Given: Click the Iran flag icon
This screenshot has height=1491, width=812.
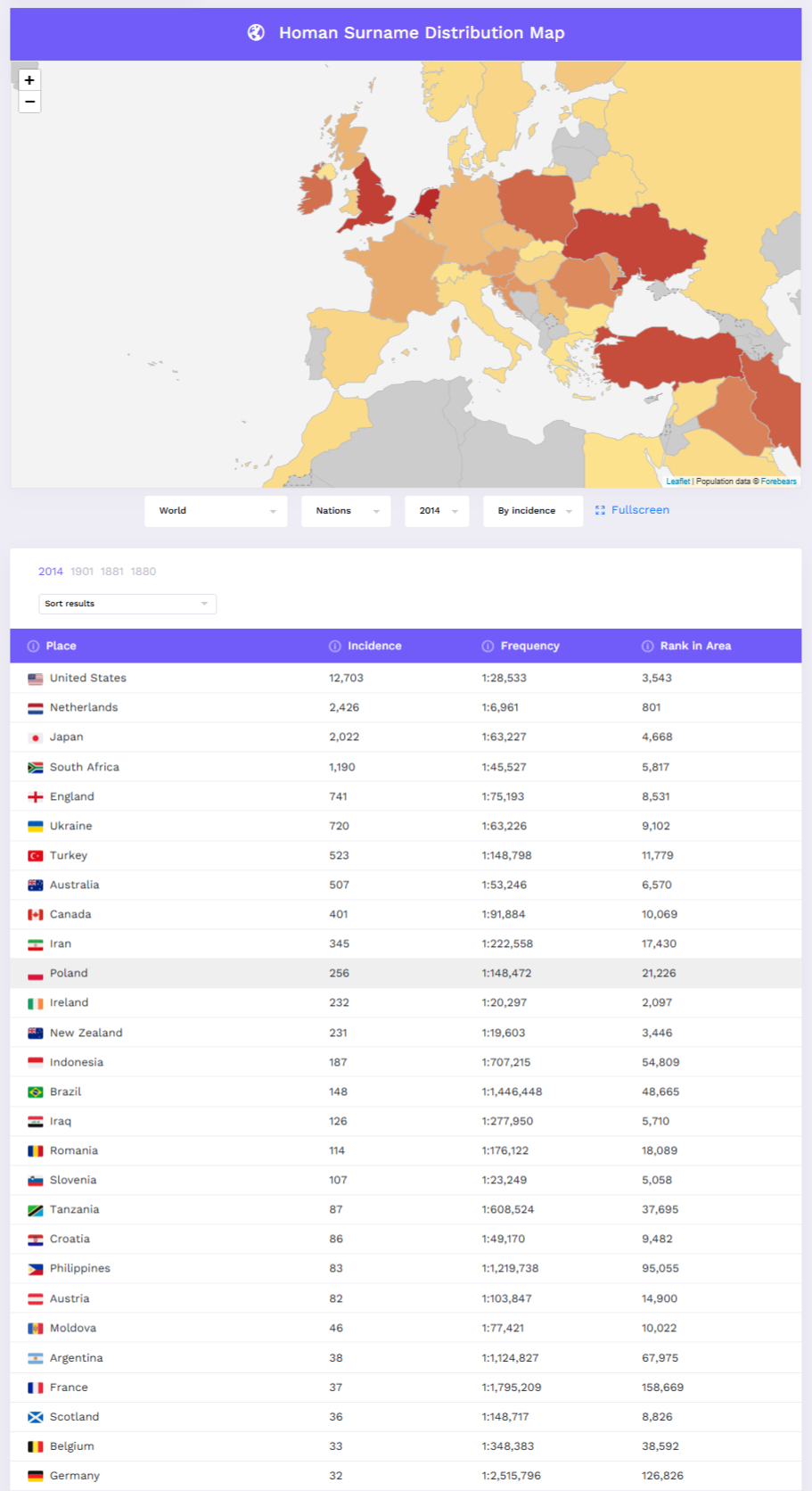Looking at the screenshot, I should [36, 943].
